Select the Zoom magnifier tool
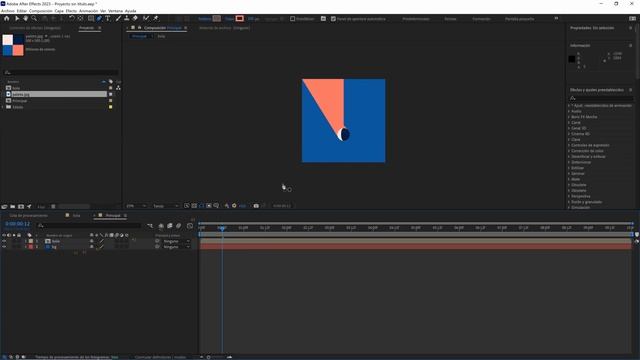The width and height of the screenshot is (640, 360). [x=34, y=18]
